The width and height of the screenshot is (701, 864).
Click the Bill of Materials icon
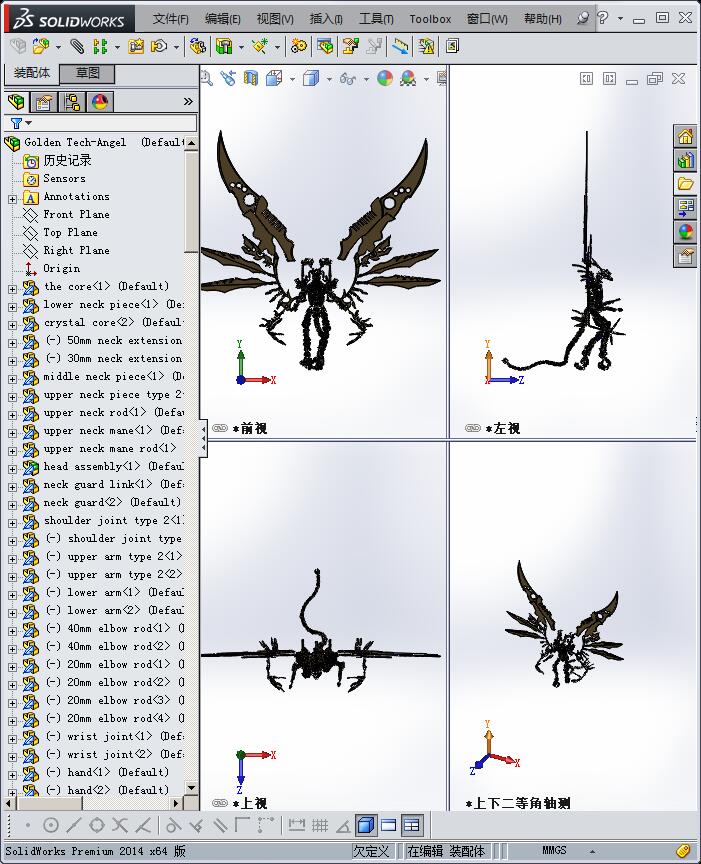point(325,46)
